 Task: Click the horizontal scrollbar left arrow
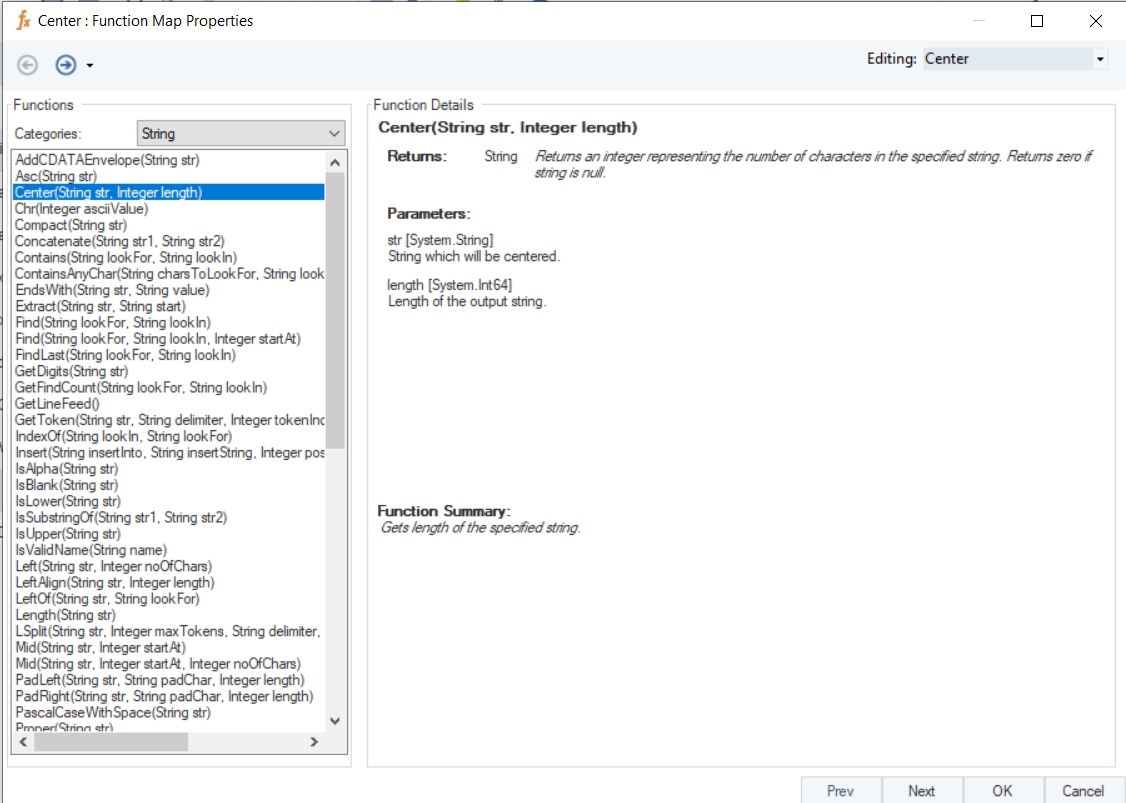point(22,742)
